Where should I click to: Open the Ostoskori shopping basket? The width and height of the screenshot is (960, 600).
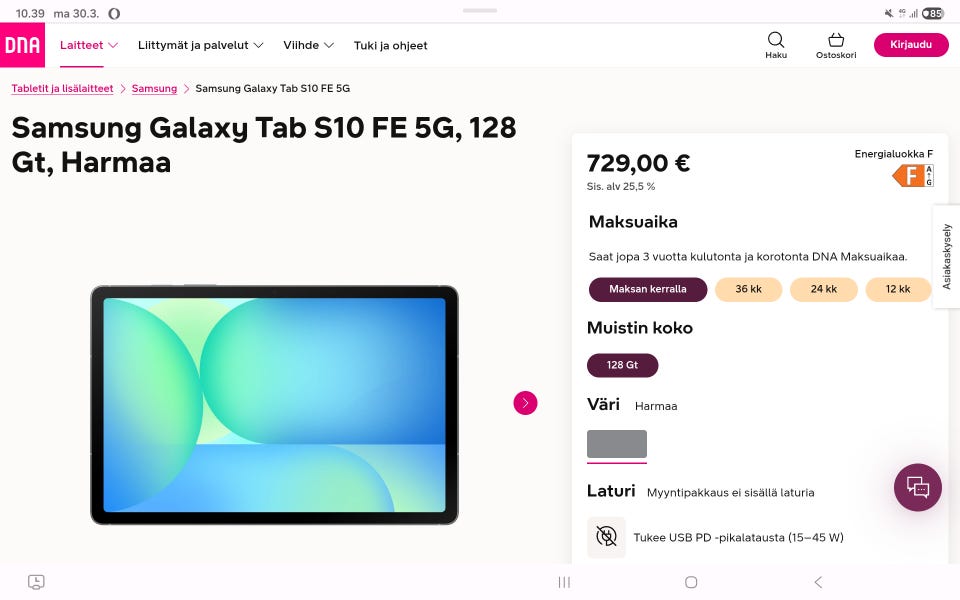click(836, 44)
